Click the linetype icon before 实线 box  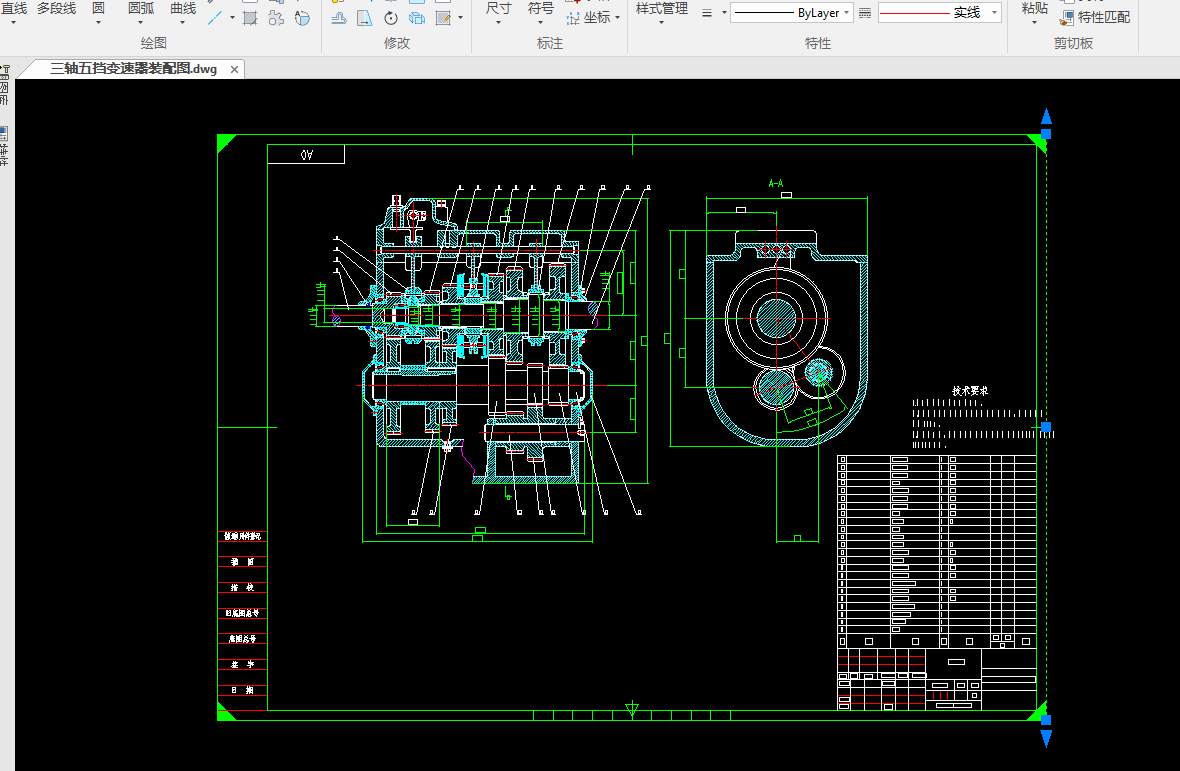click(865, 13)
